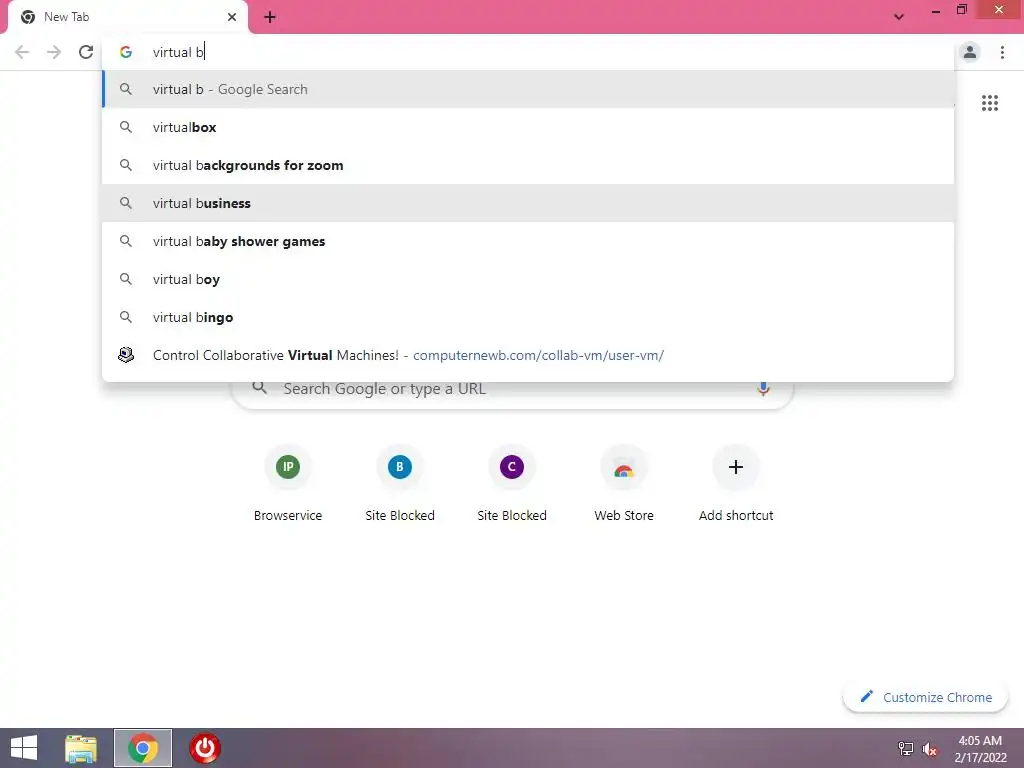Image resolution: width=1024 pixels, height=768 pixels.
Task: Click the Google G icon in address bar
Action: 126,52
